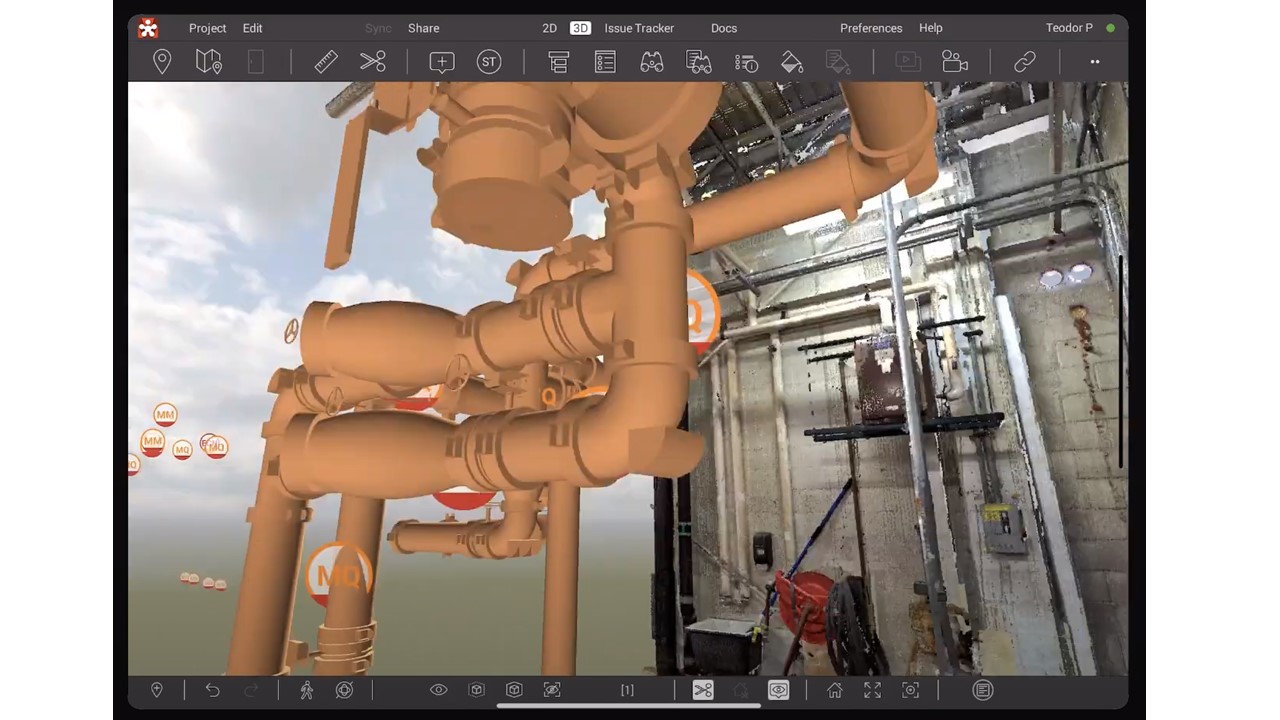Click the Share button
This screenshot has width=1280, height=720.
[x=423, y=28]
